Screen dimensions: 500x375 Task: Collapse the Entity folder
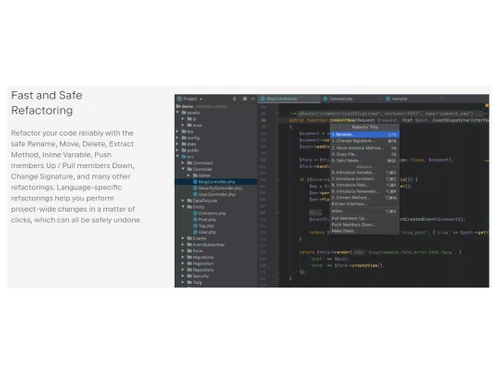(183, 207)
